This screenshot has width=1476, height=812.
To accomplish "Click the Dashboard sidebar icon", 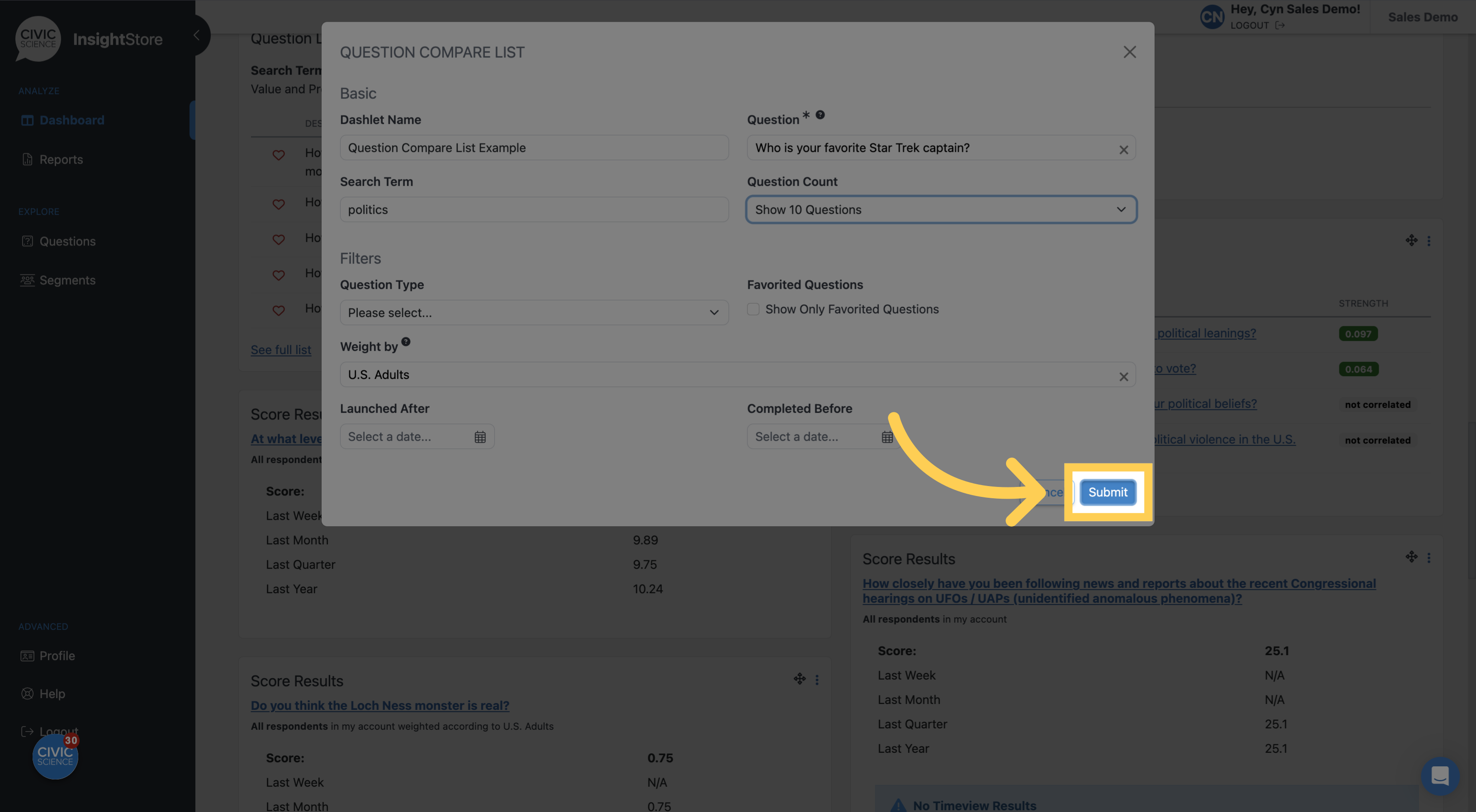I will [27, 120].
